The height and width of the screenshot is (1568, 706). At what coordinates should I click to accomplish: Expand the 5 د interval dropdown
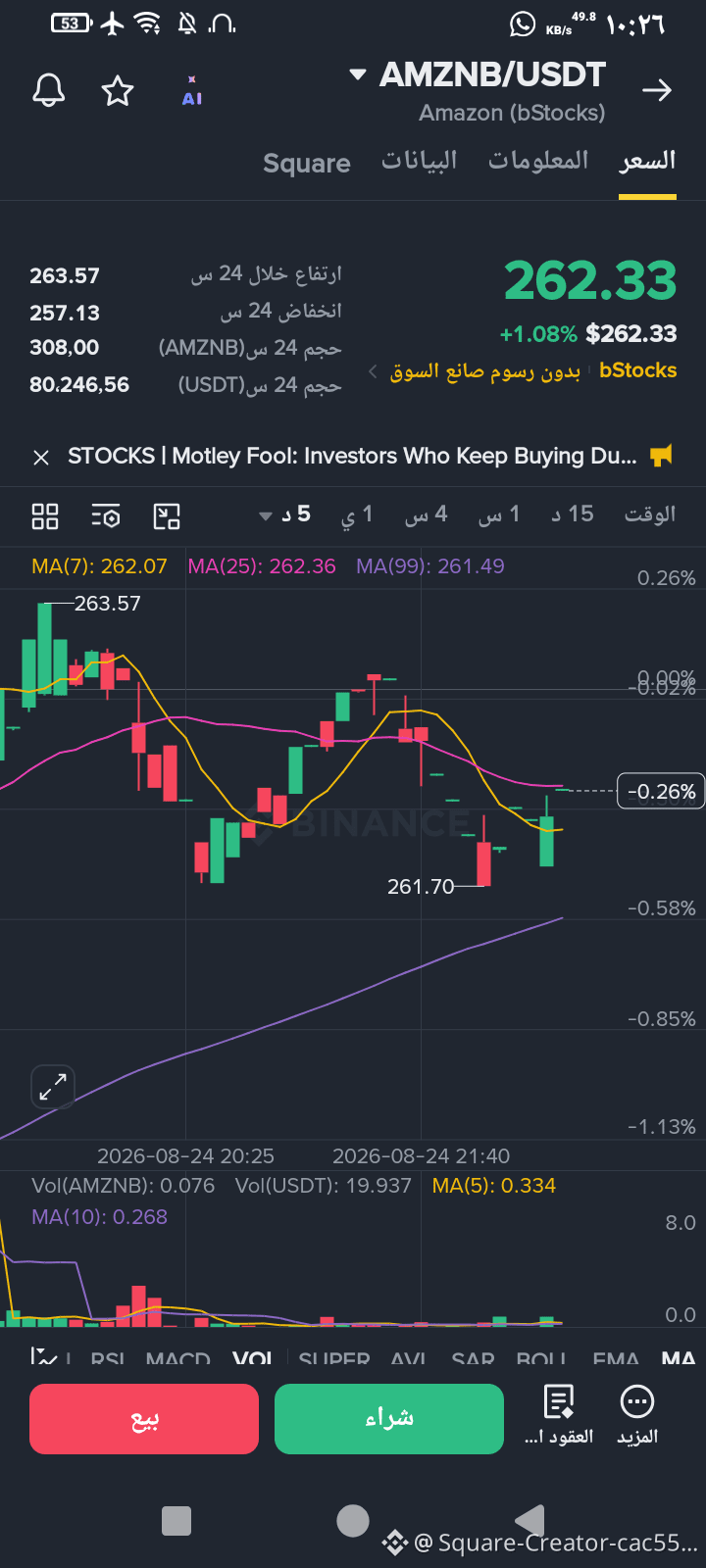(285, 514)
